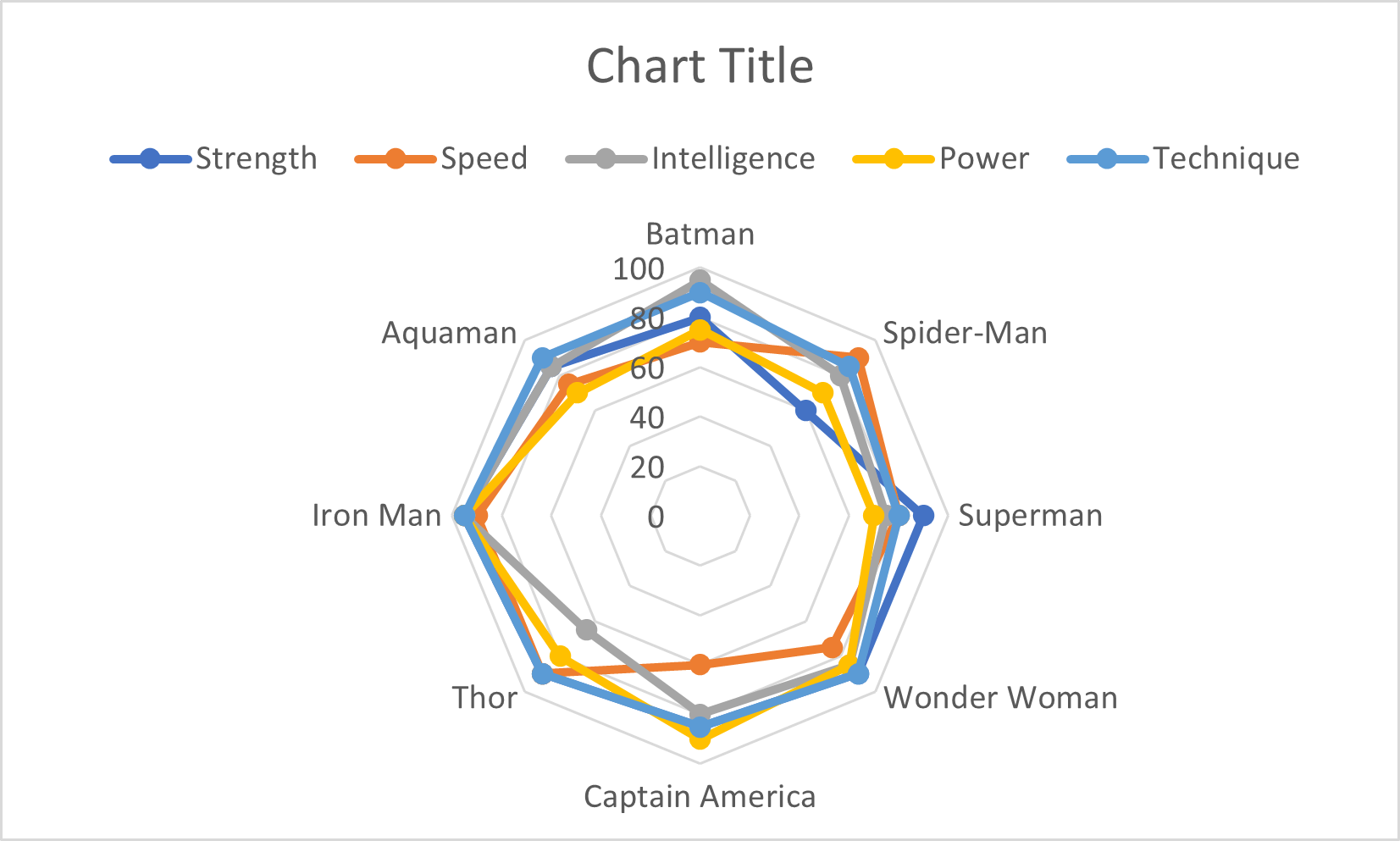Click the Wonder Woman category label
The image size is (1400, 841).
1000,698
